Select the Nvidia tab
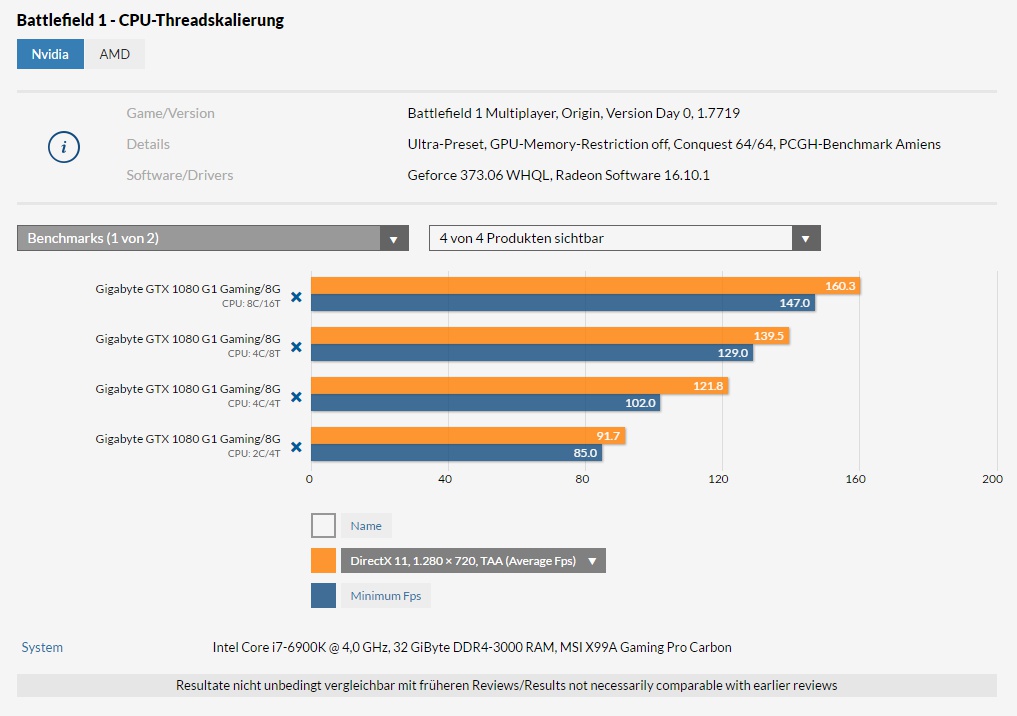Screen dimensions: 1017x716 point(50,54)
